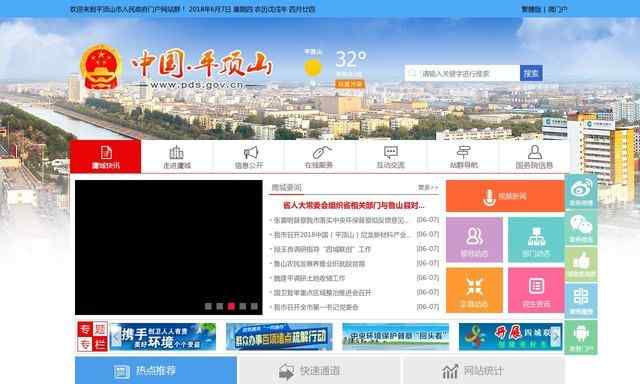Open the red headline 省人大常委会组织省相关部门
Viewport: 640px width, 384px height.
click(353, 206)
